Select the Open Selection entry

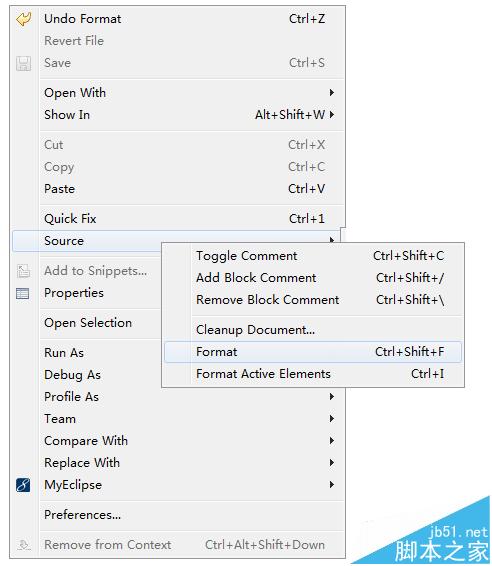pyautogui.click(x=88, y=323)
